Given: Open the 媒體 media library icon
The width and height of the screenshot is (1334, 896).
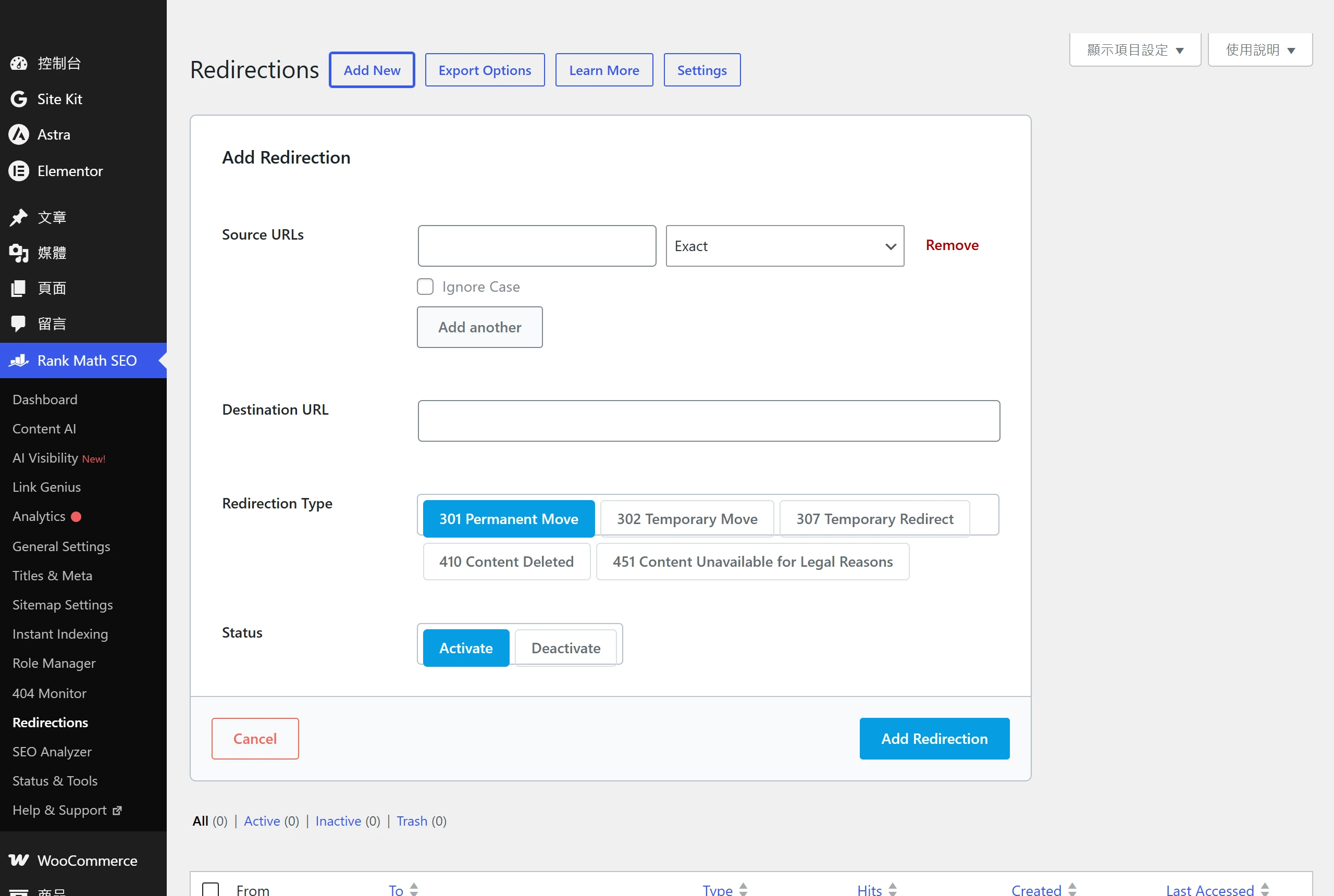Looking at the screenshot, I should [x=19, y=253].
